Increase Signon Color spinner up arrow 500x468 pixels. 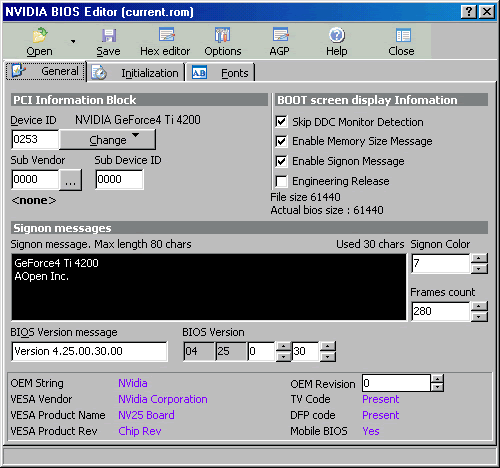click(x=479, y=258)
